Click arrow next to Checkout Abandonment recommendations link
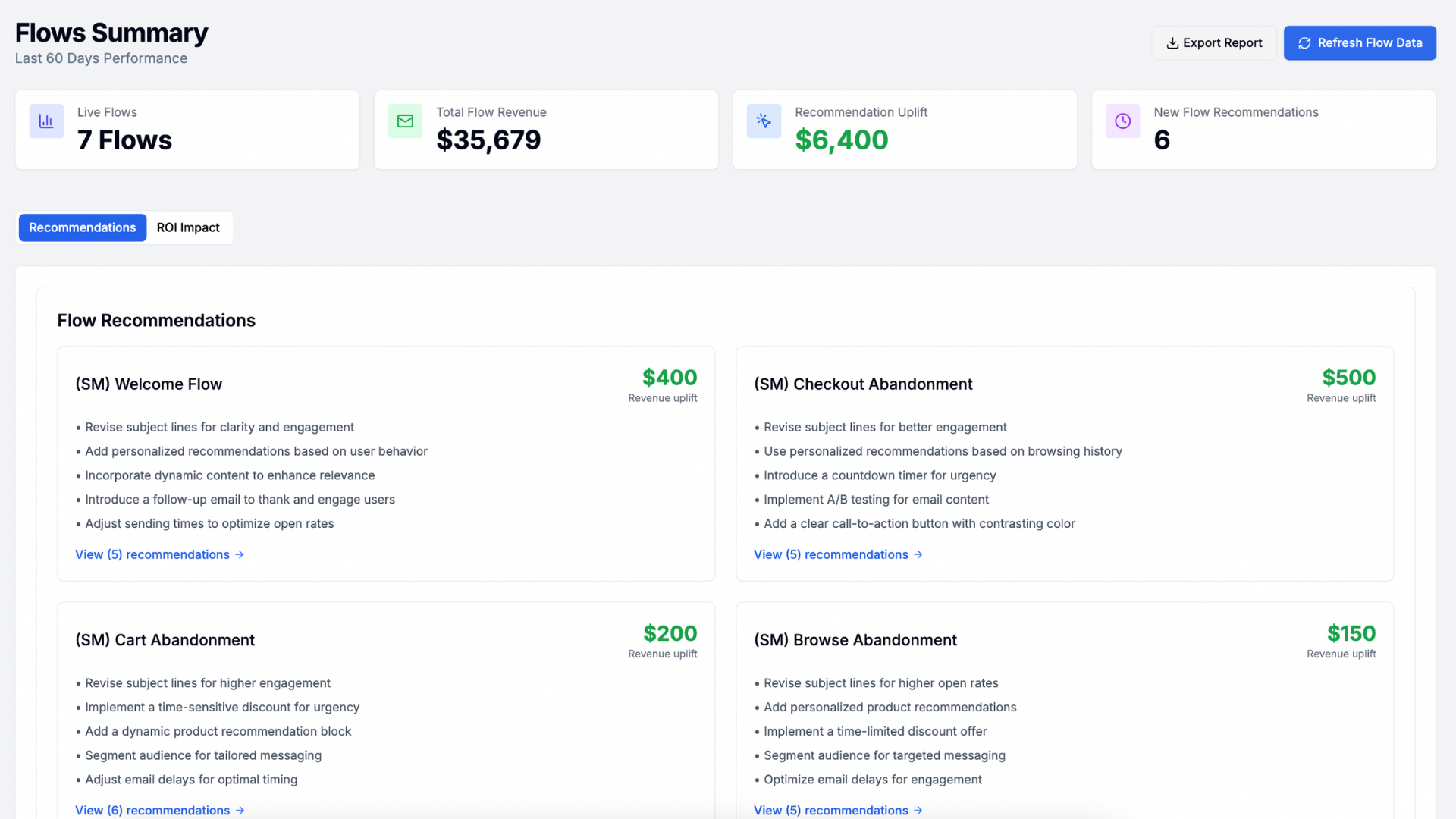The image size is (1456, 819). (918, 555)
